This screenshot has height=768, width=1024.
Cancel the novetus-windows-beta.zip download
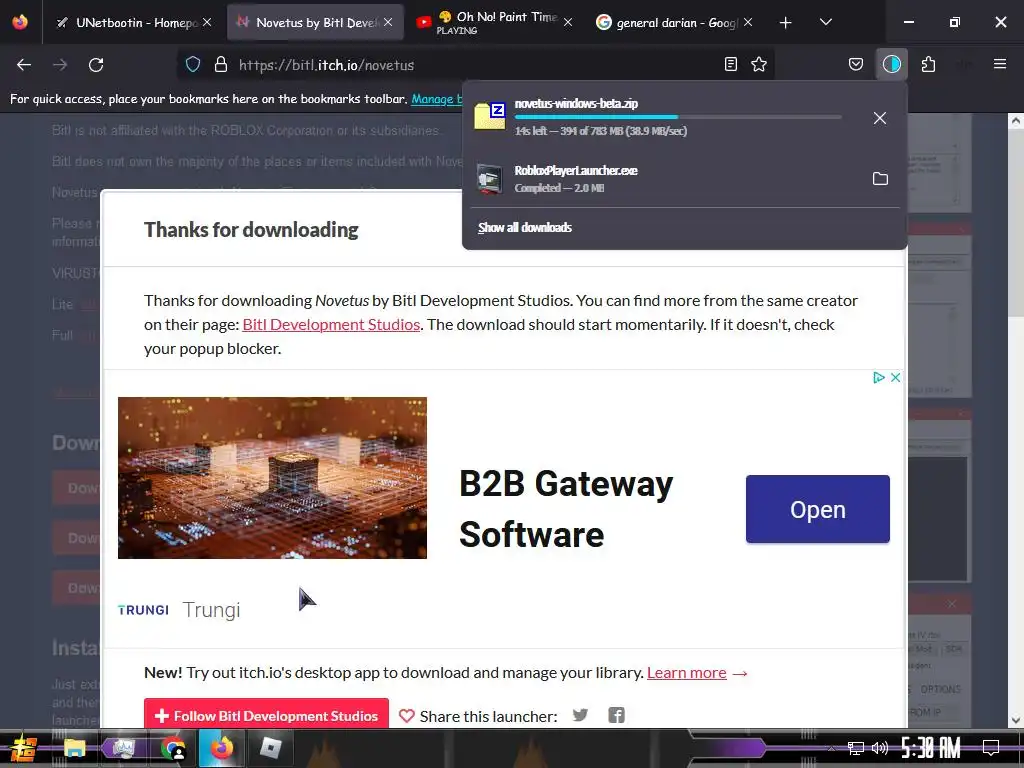click(x=880, y=118)
